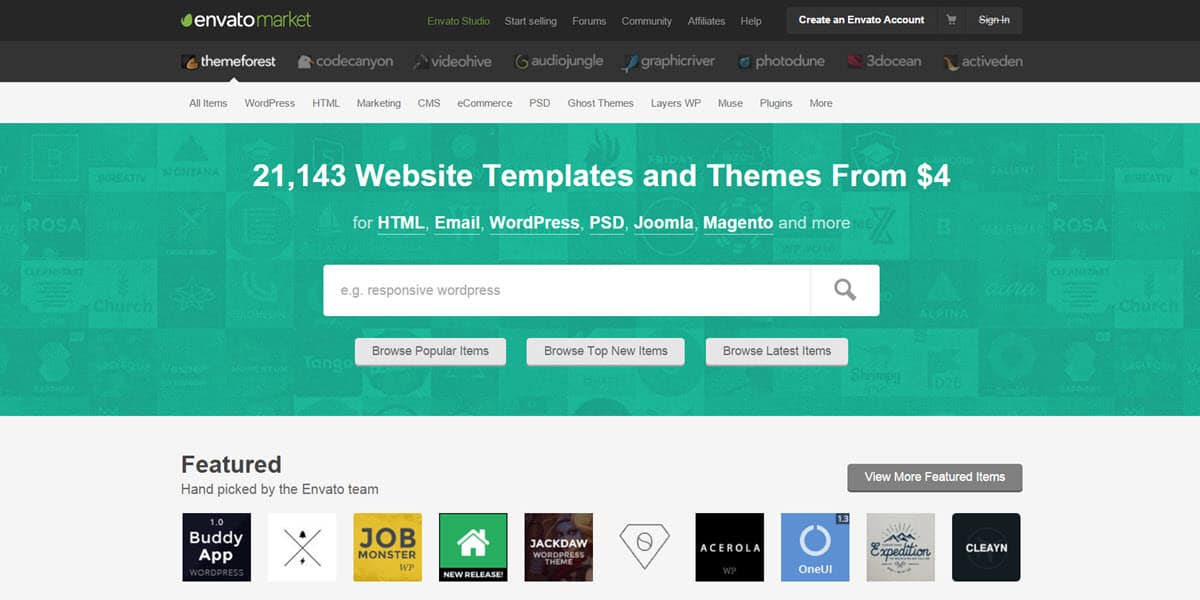This screenshot has width=1200, height=600.
Task: Open the eCommerce category menu
Action: 485,103
